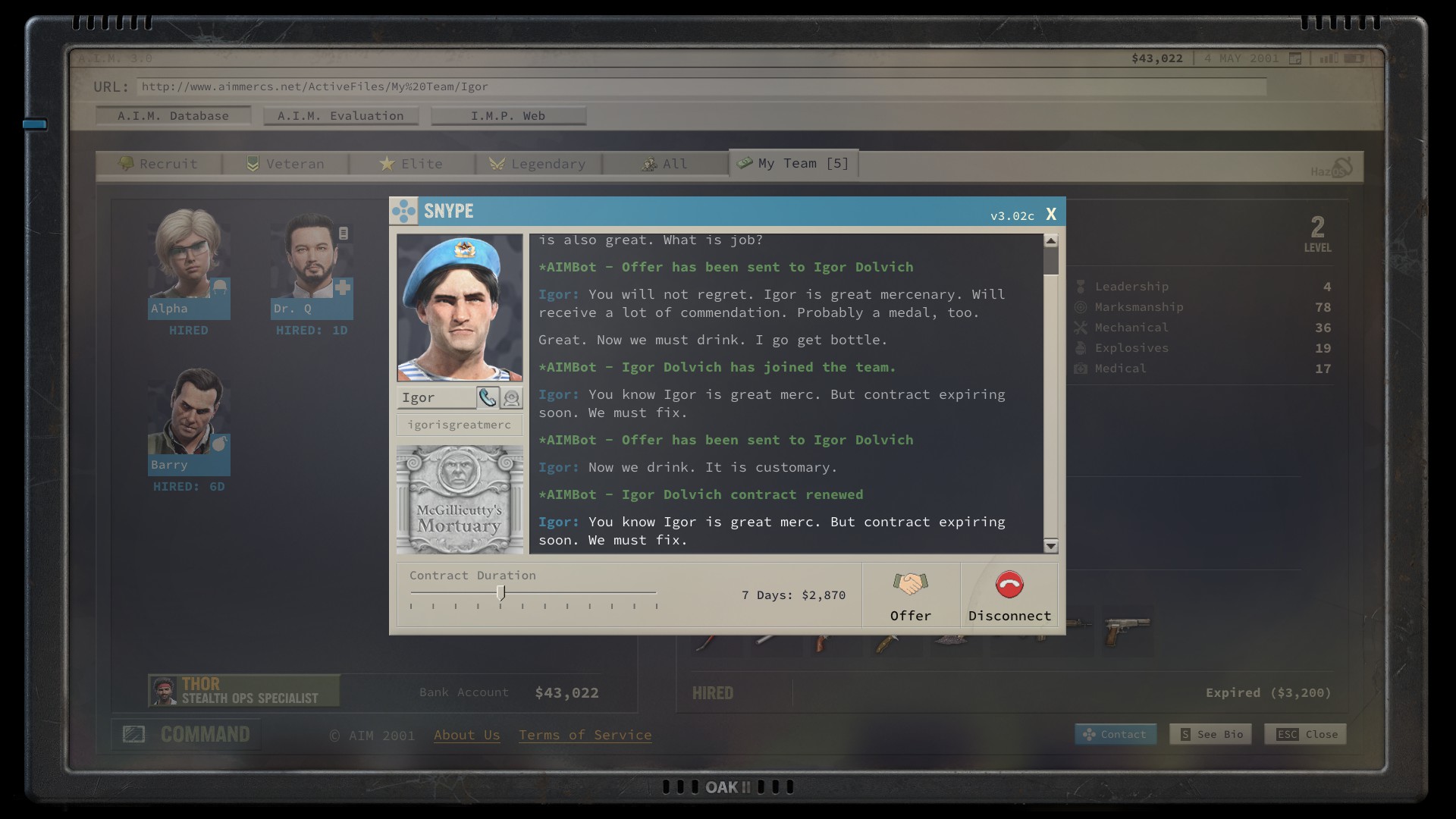Click the Contract Duration slider handle

click(x=500, y=593)
